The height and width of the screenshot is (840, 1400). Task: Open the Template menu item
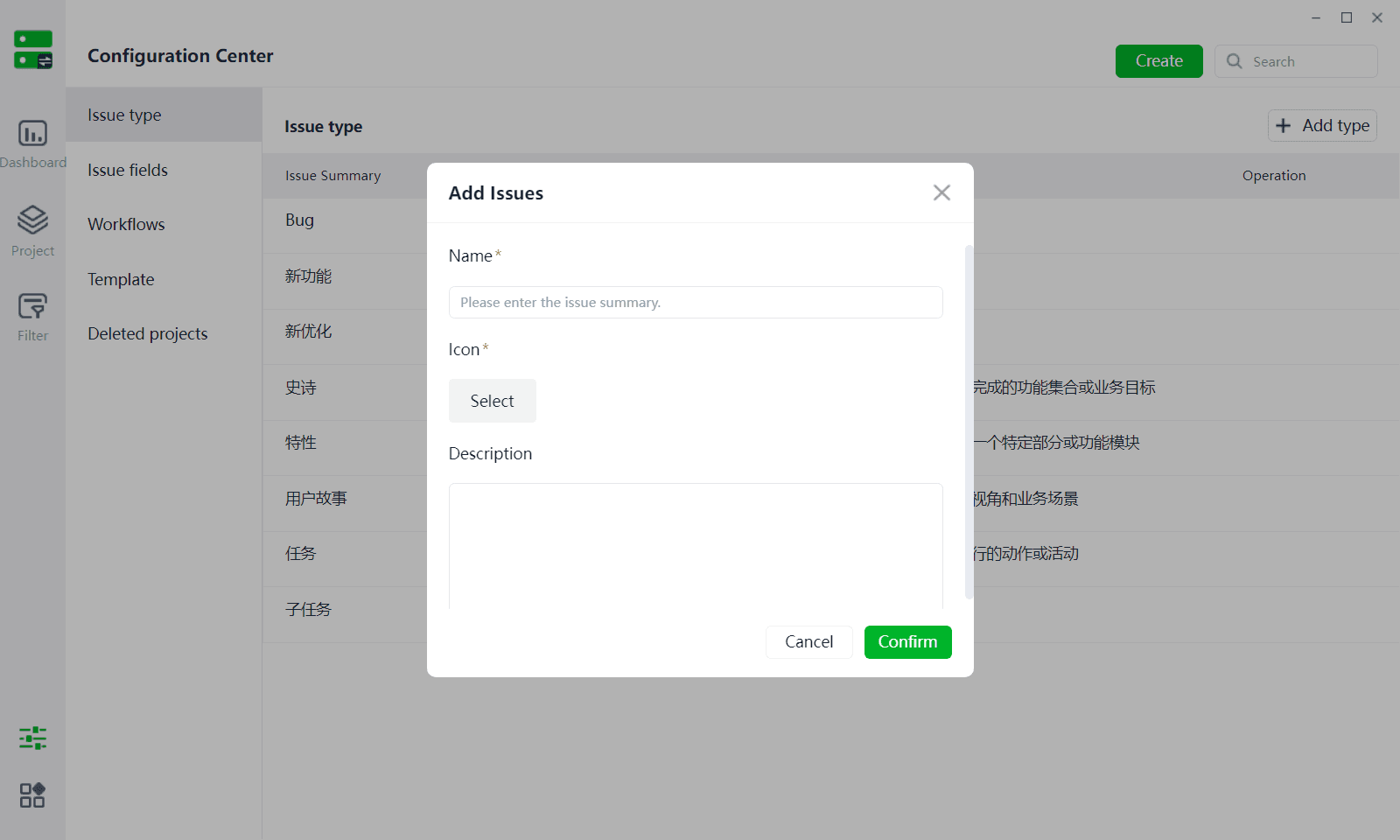(164, 279)
